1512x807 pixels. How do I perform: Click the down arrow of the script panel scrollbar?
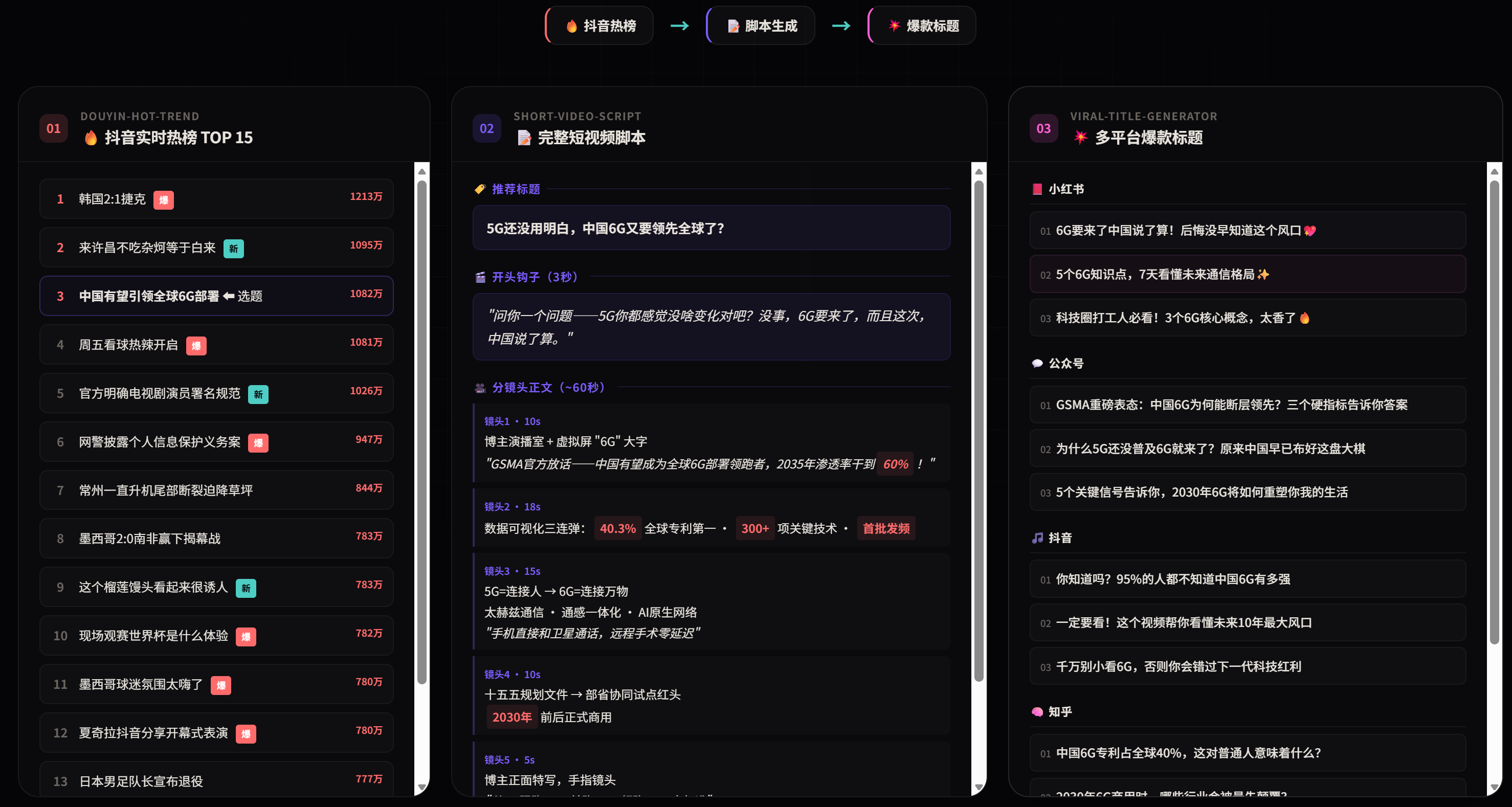(979, 787)
